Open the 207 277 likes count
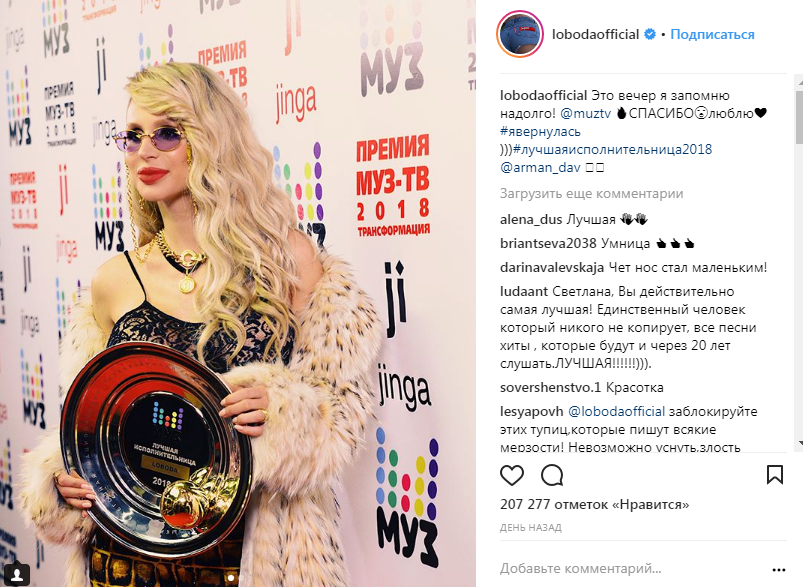803x587 pixels. click(x=594, y=505)
